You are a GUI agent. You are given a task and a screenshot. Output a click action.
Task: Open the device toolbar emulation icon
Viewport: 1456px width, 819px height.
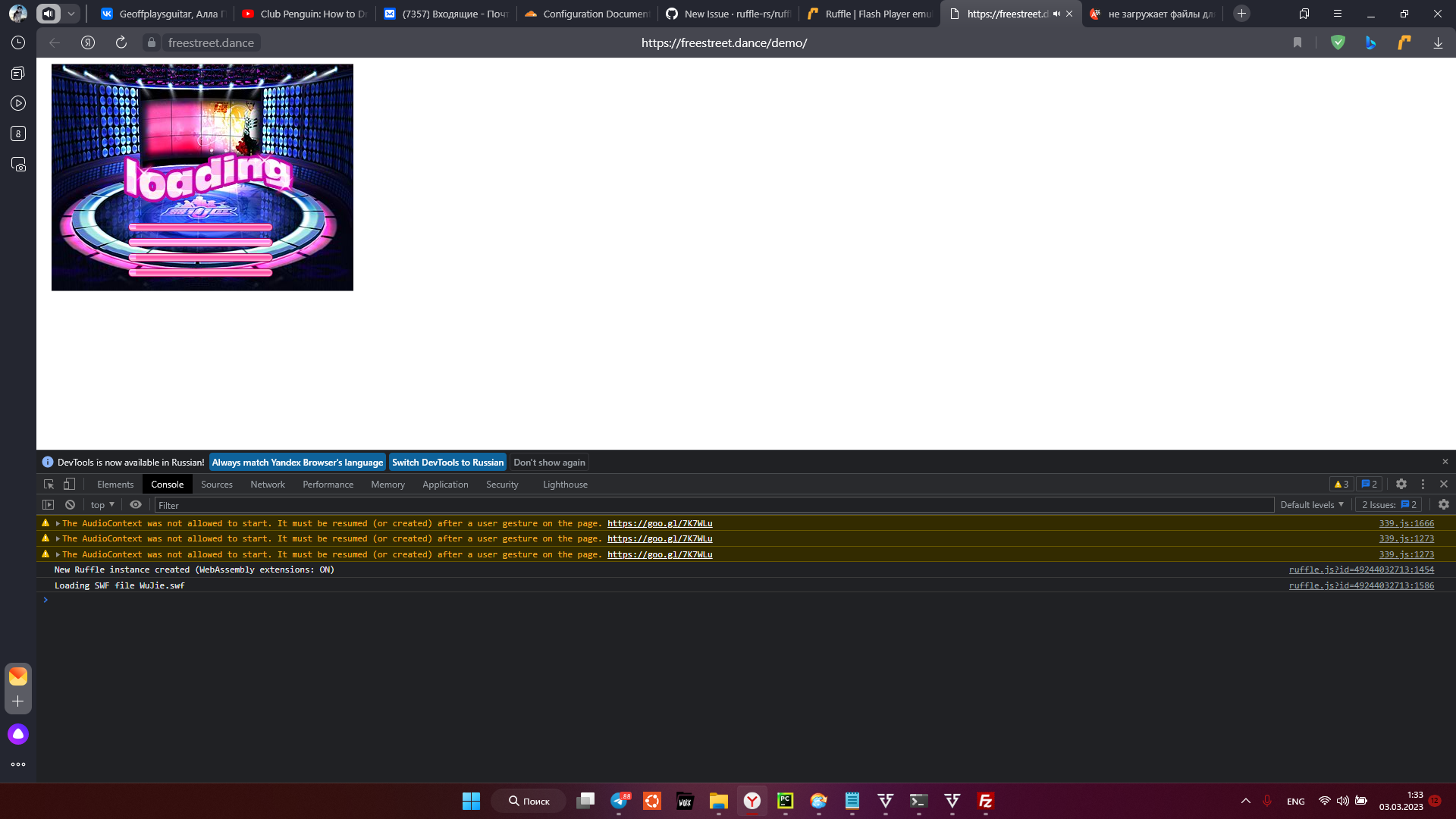tap(68, 484)
